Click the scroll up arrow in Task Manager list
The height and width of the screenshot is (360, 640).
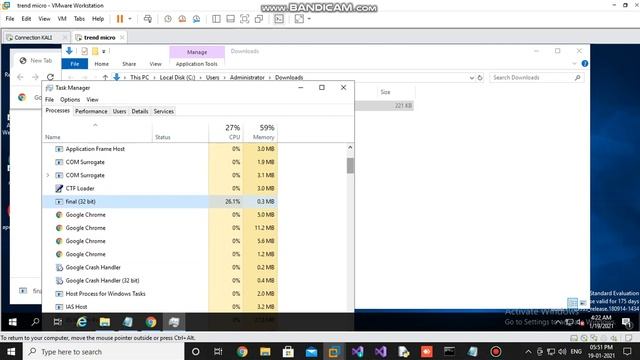(x=350, y=147)
